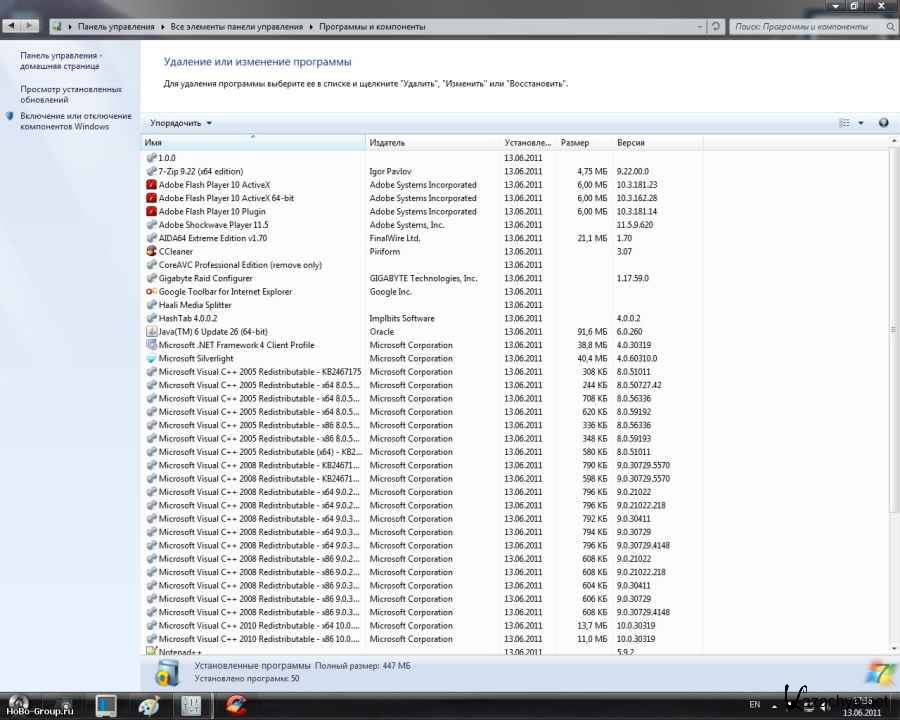Expand the view options dropdown arrow
This screenshot has width=900, height=720.
coord(861,123)
